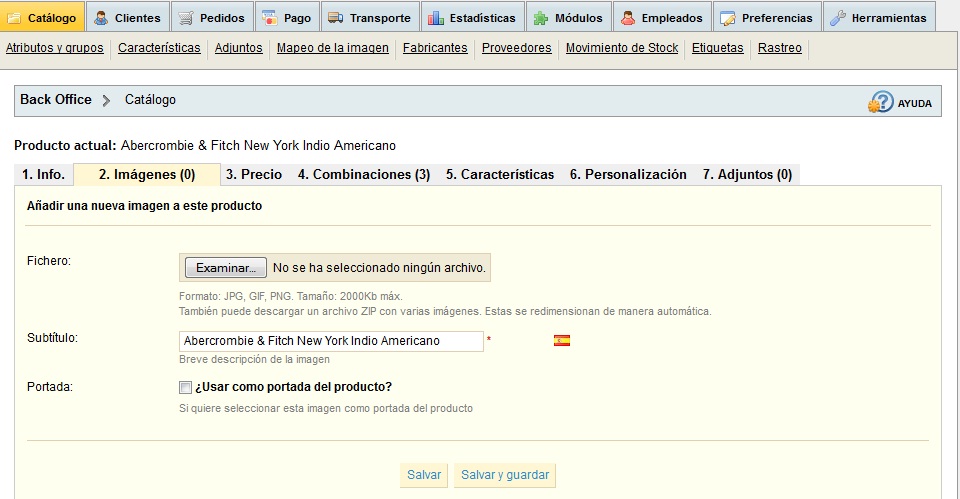Click the Empleados person icon

coord(628,18)
